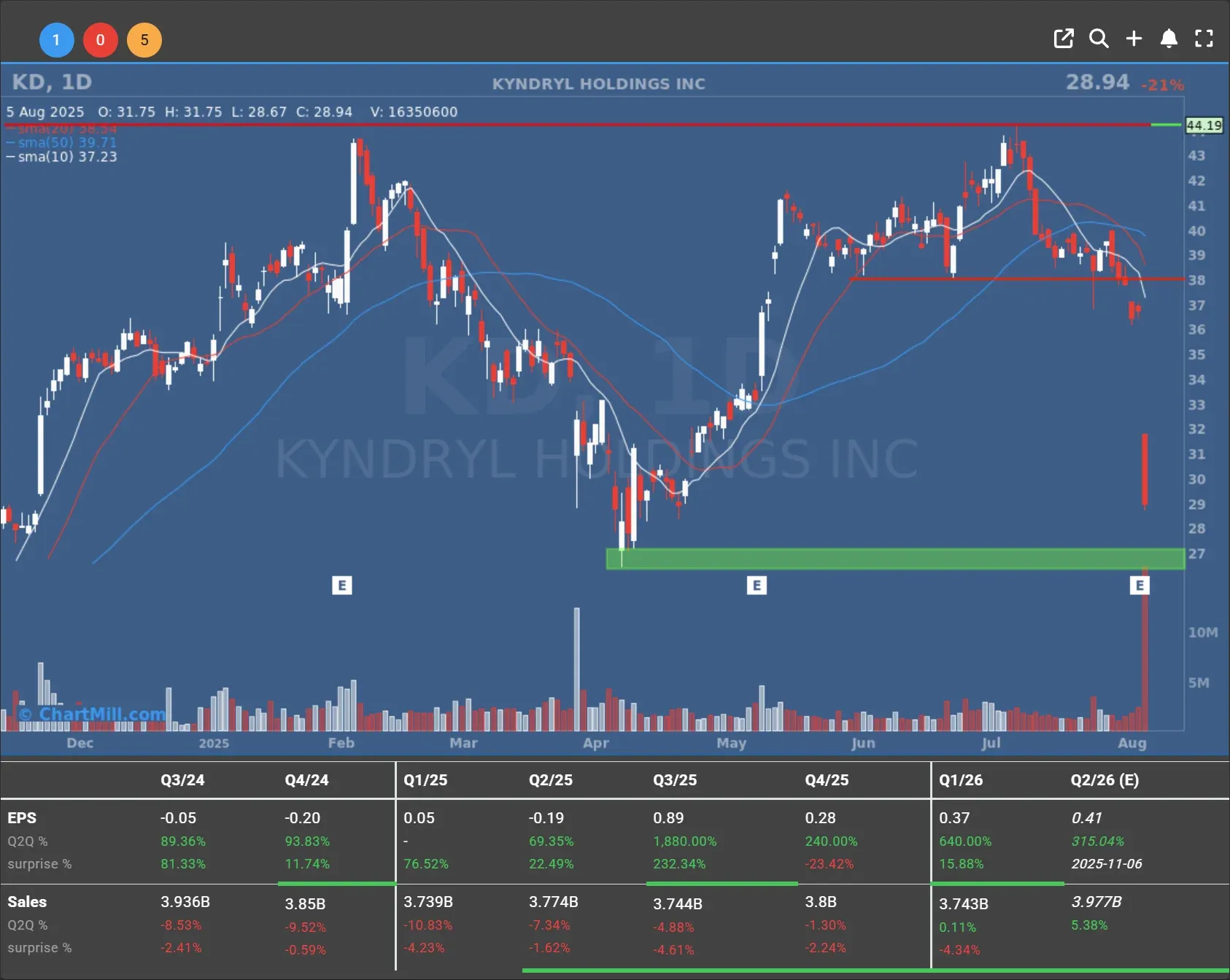Viewport: 1230px width, 980px height.
Task: Click the 28.94 last price
Action: coord(1097,82)
